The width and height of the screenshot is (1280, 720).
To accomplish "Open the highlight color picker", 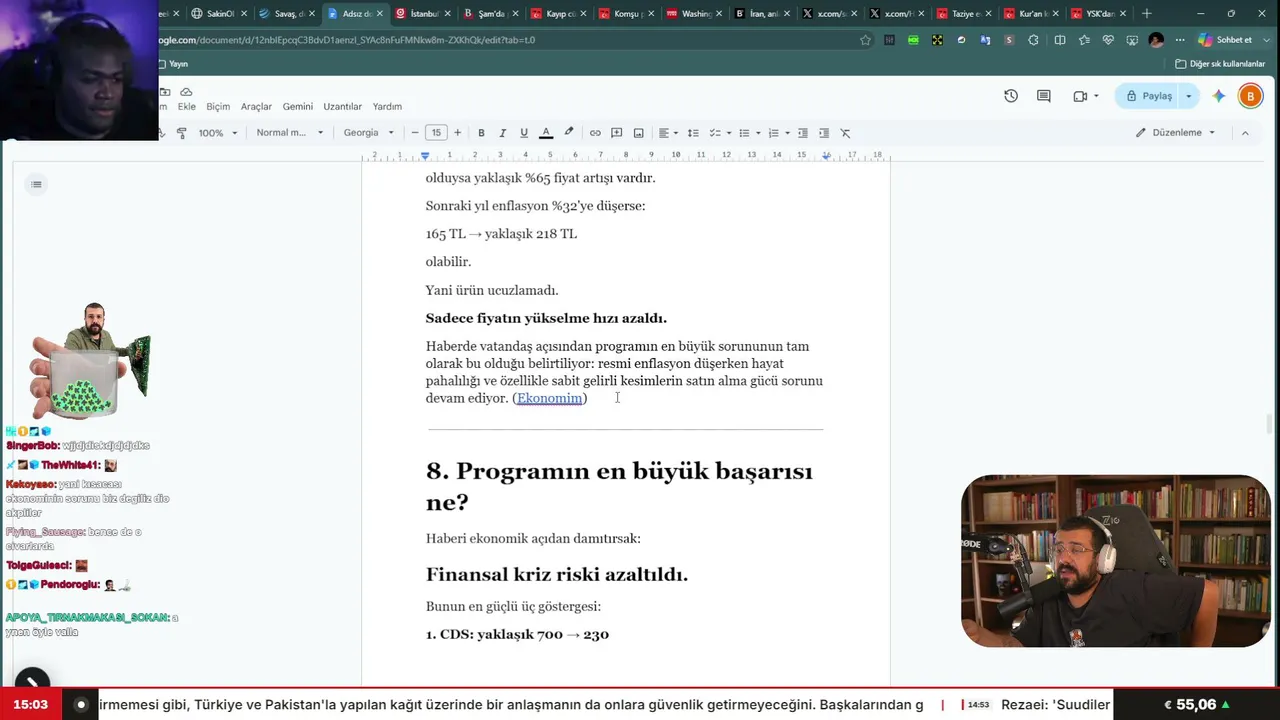I will (x=568, y=133).
